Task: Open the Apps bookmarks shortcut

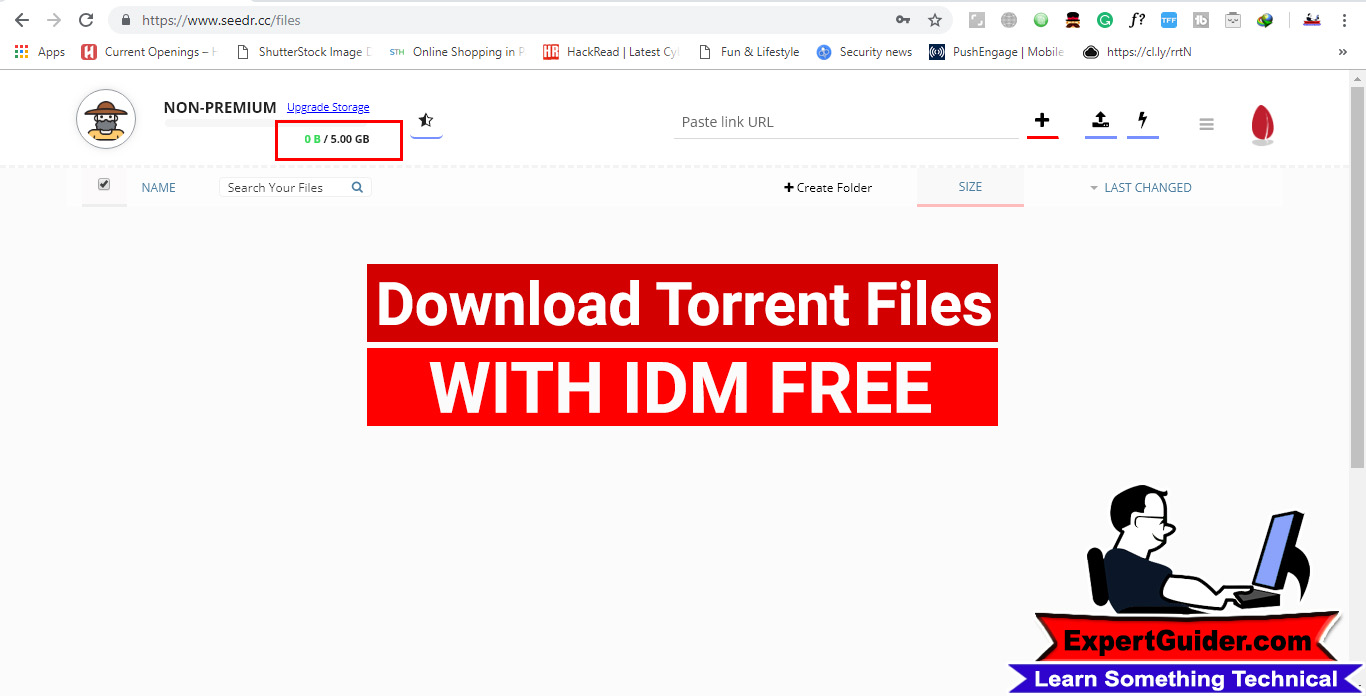Action: click(x=40, y=52)
